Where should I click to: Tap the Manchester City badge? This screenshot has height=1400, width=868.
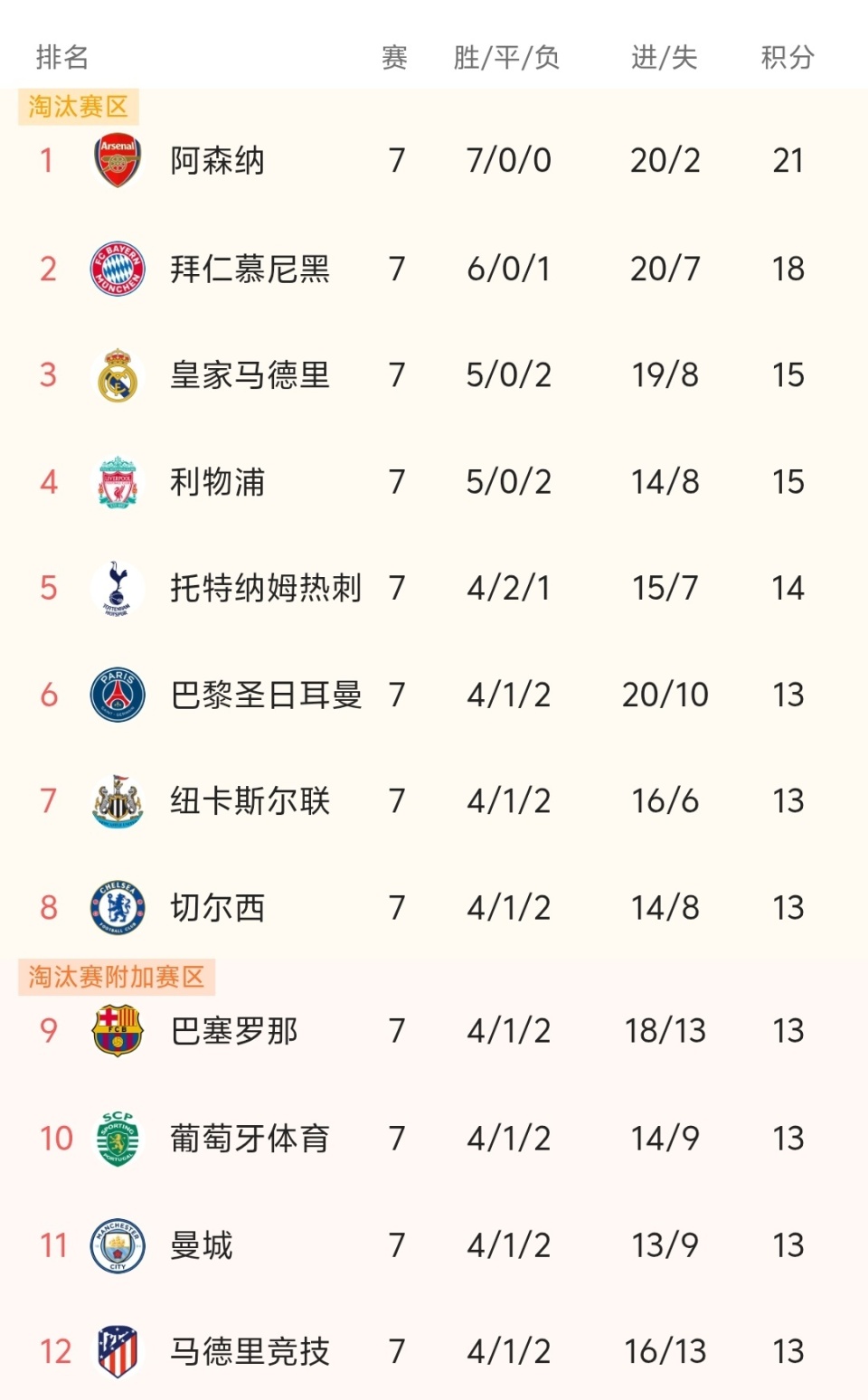click(x=118, y=1245)
